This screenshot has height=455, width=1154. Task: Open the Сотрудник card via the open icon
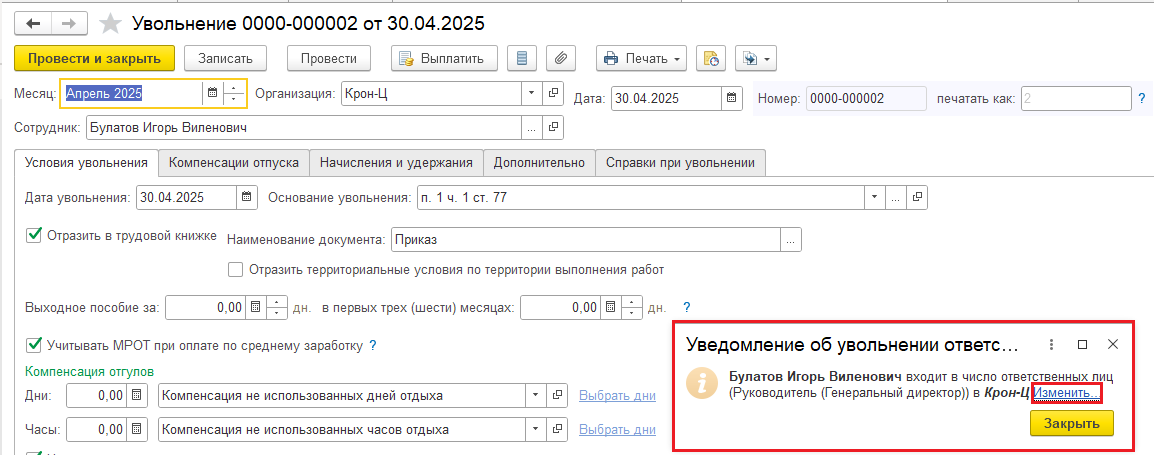click(553, 127)
